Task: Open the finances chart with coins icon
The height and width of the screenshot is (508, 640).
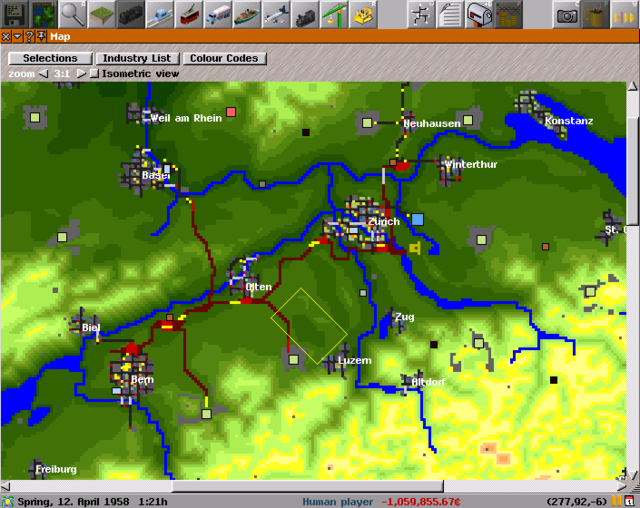Action: [508, 14]
